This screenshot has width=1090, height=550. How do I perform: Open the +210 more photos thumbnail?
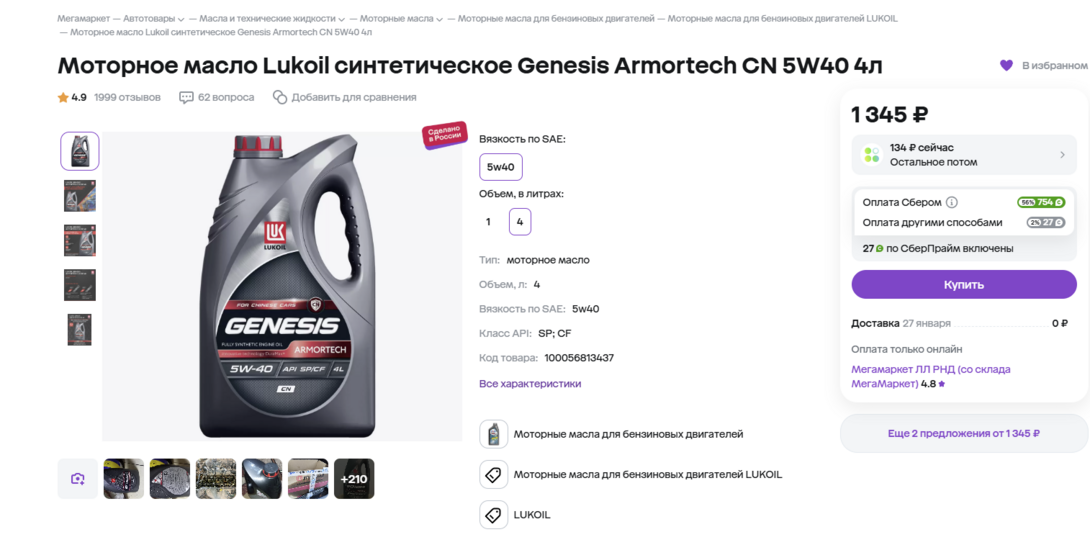point(354,478)
